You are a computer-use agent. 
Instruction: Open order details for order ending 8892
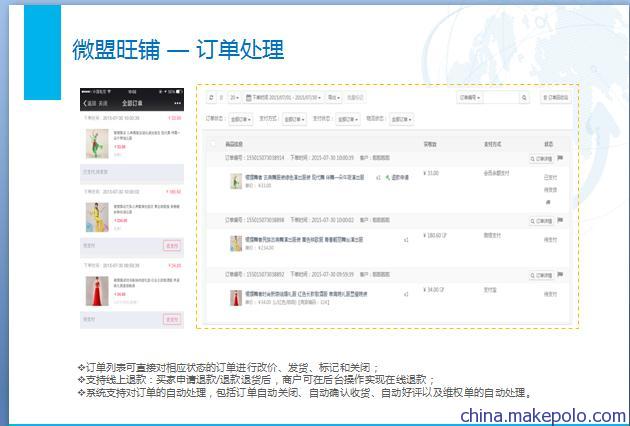click(541, 275)
